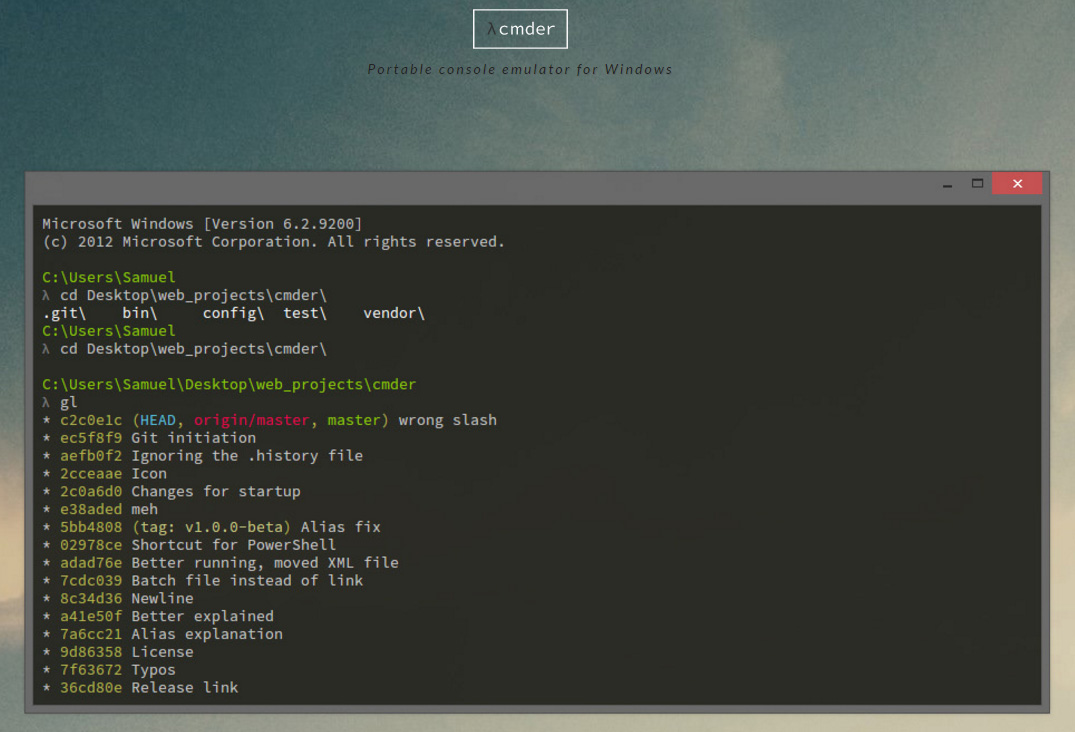Click the "gl" command at the prompt
1075x732 pixels.
pos(69,402)
